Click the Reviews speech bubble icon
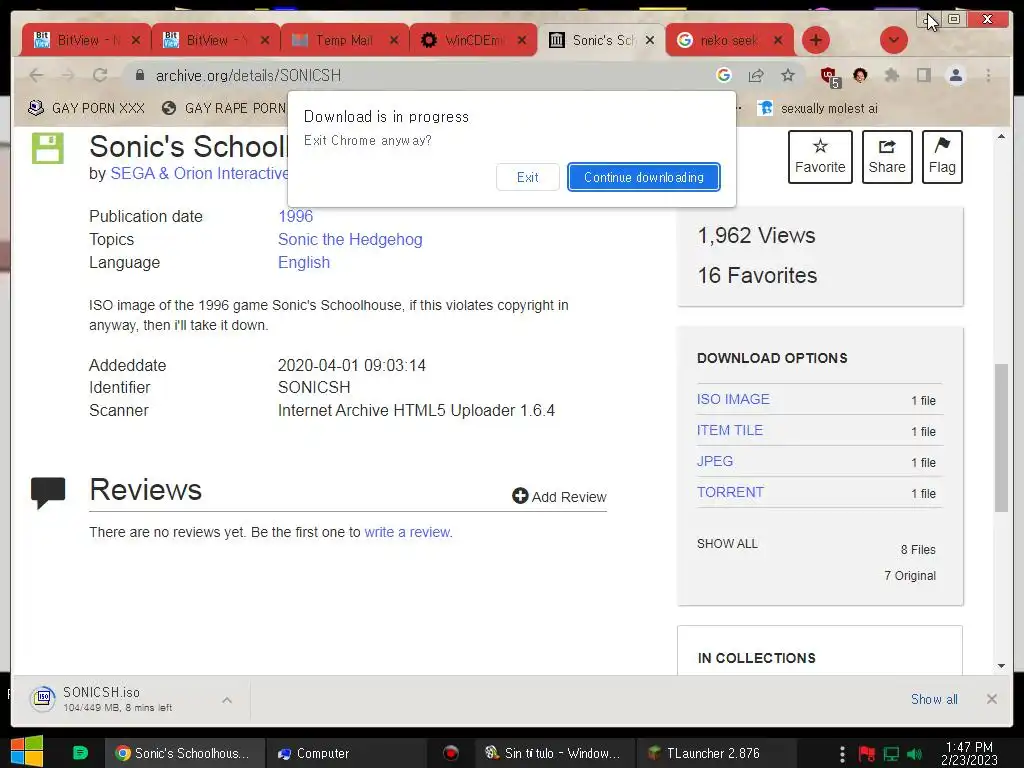Viewport: 1024px width, 768px height. tap(48, 492)
